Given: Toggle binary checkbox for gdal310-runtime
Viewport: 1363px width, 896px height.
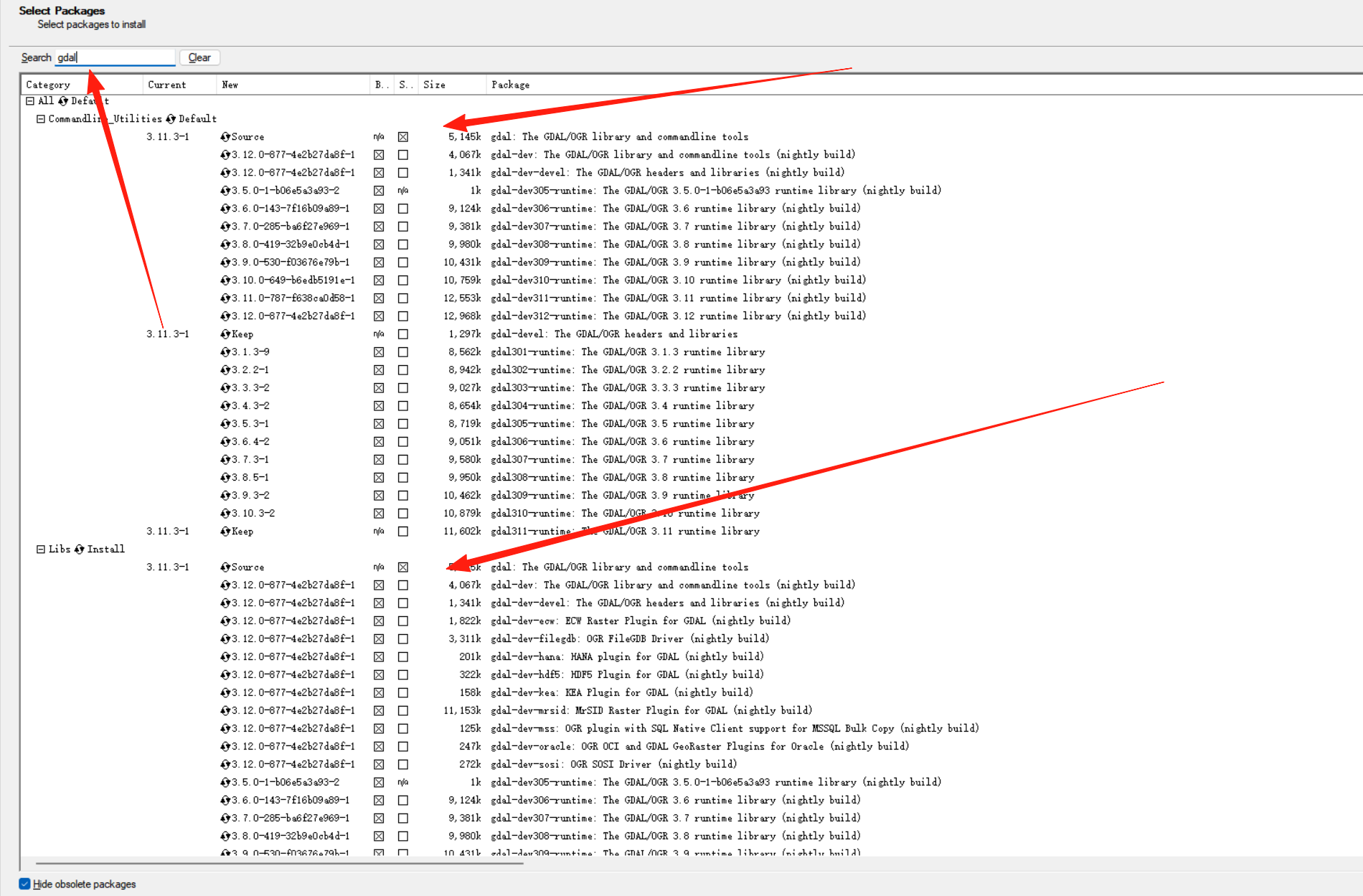Looking at the screenshot, I should coord(379,514).
